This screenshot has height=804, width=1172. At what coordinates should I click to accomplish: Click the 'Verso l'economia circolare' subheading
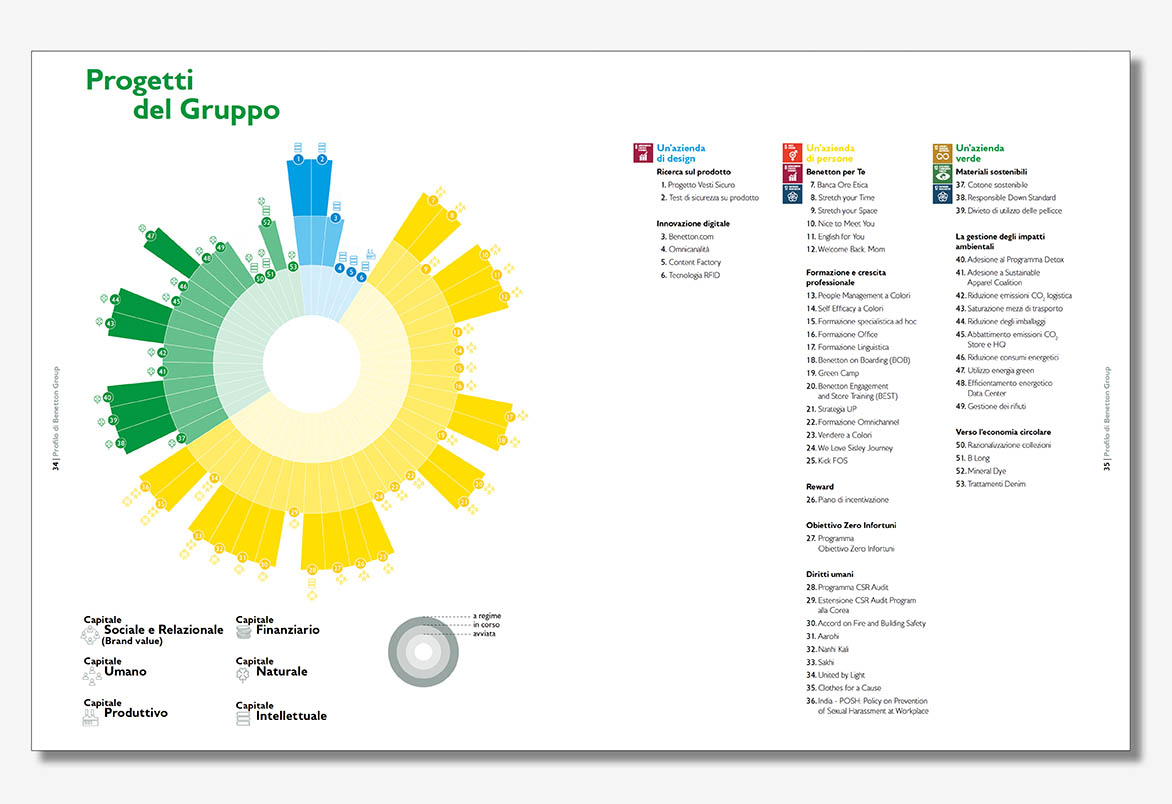(1003, 432)
